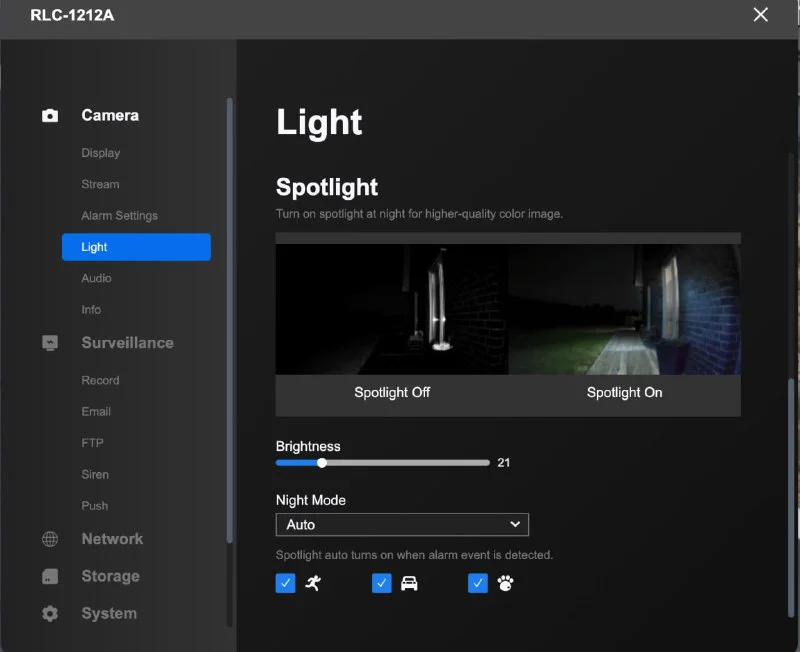Open the Display settings page

(x=101, y=153)
